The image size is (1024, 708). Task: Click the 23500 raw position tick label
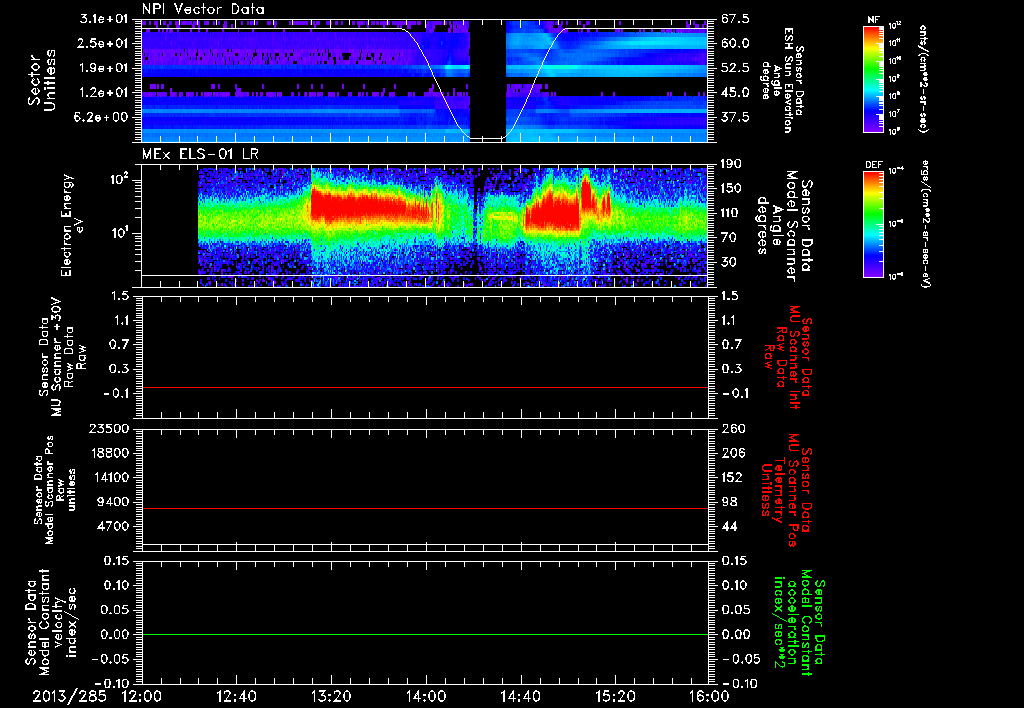tap(110, 429)
